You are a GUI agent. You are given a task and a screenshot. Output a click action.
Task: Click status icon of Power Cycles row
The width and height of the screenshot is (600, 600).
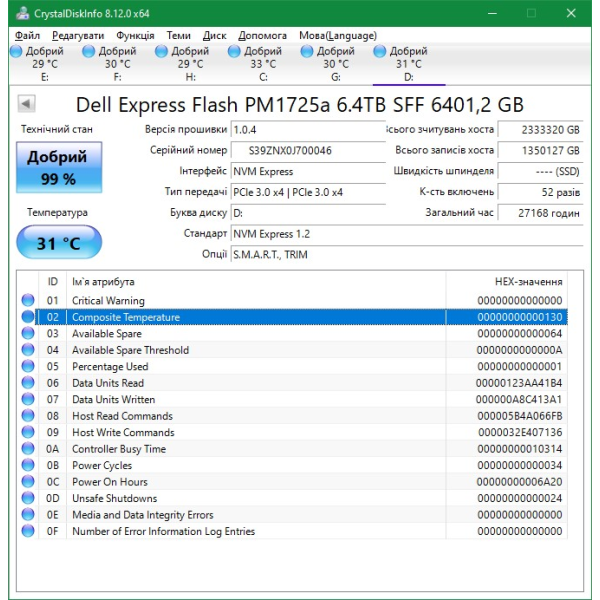[x=28, y=465]
